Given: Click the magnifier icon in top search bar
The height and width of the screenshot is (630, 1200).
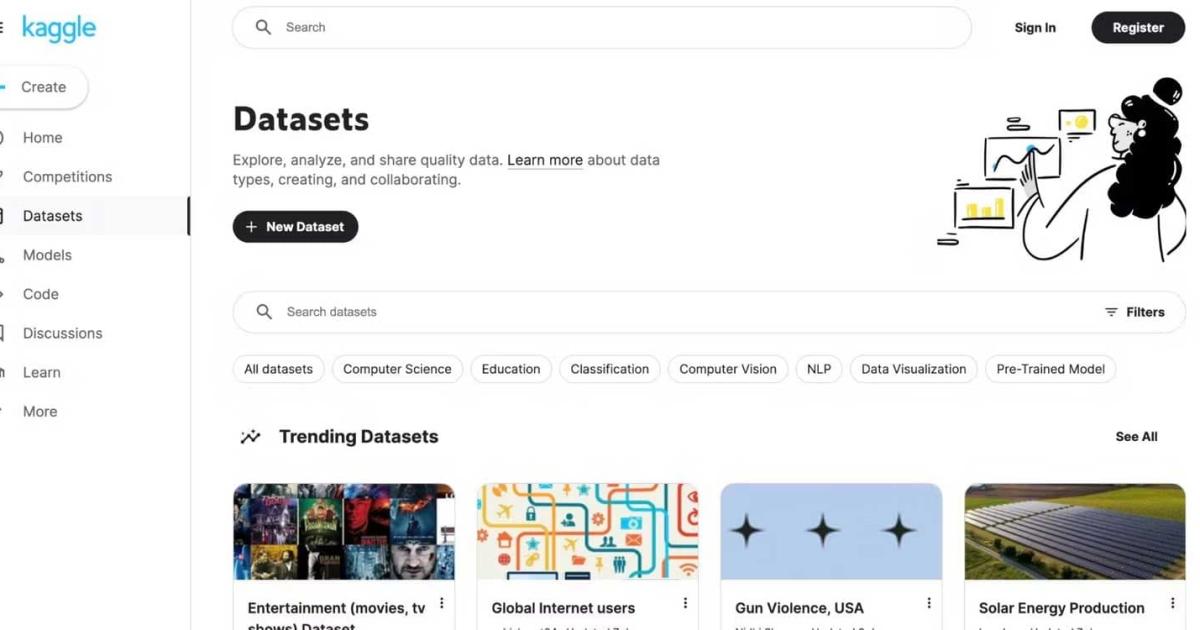Looking at the screenshot, I should point(263,28).
